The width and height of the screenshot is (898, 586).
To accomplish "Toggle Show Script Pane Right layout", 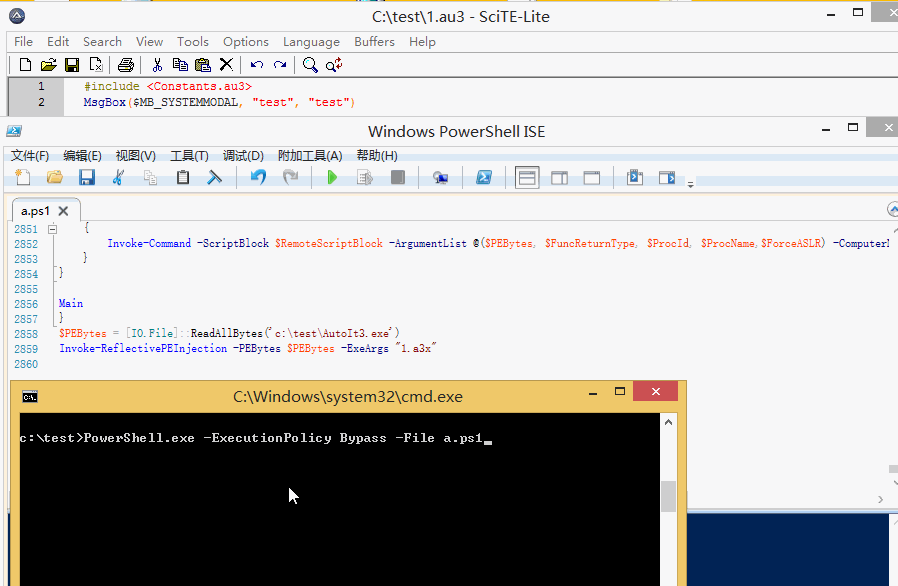I will [x=560, y=177].
